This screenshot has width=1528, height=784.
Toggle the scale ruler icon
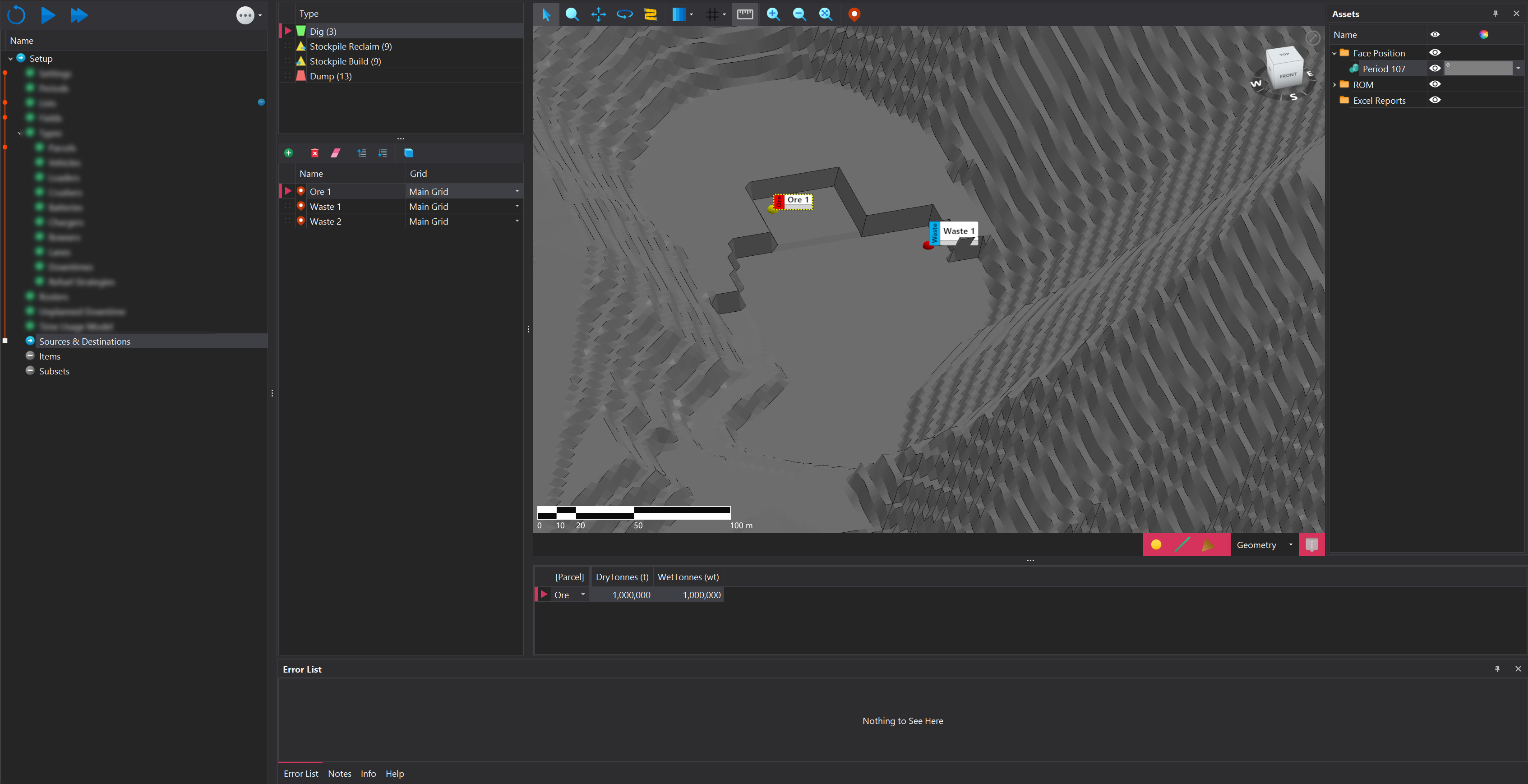pyautogui.click(x=744, y=14)
